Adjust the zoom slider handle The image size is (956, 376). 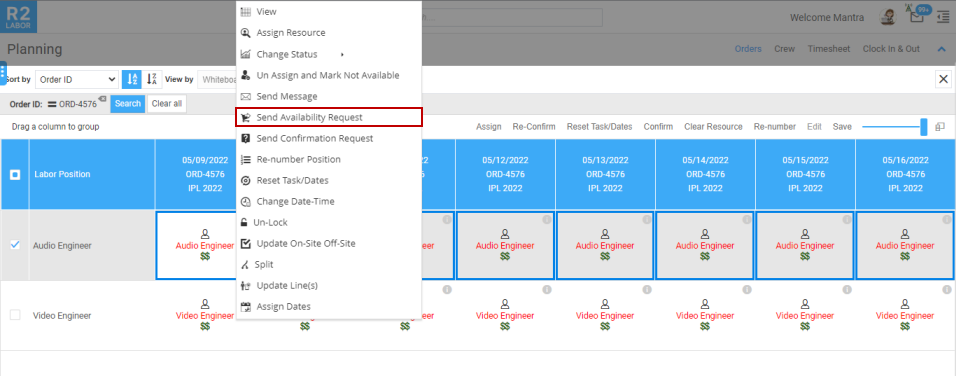[x=924, y=127]
